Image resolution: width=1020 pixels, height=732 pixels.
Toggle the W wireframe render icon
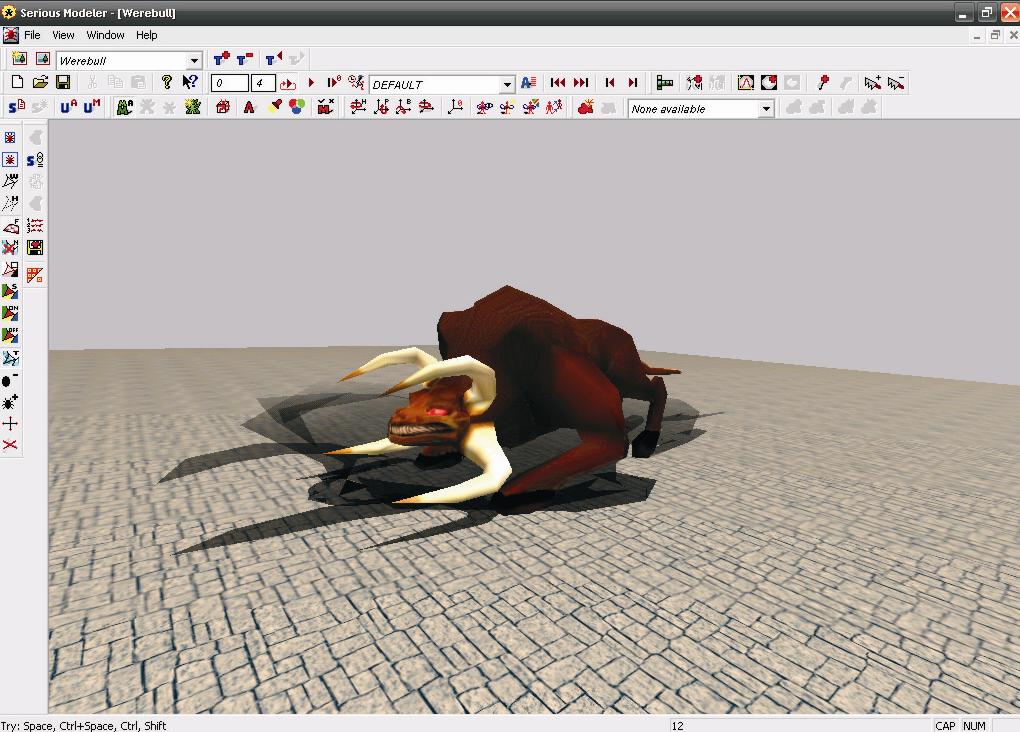(x=10, y=182)
